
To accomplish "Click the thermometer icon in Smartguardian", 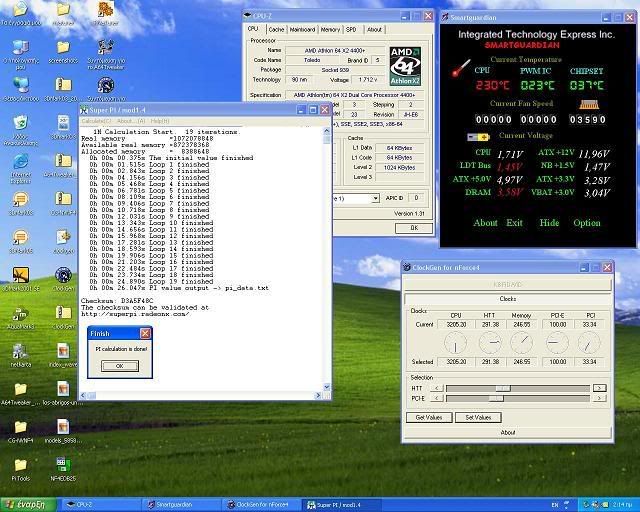I will (461, 68).
